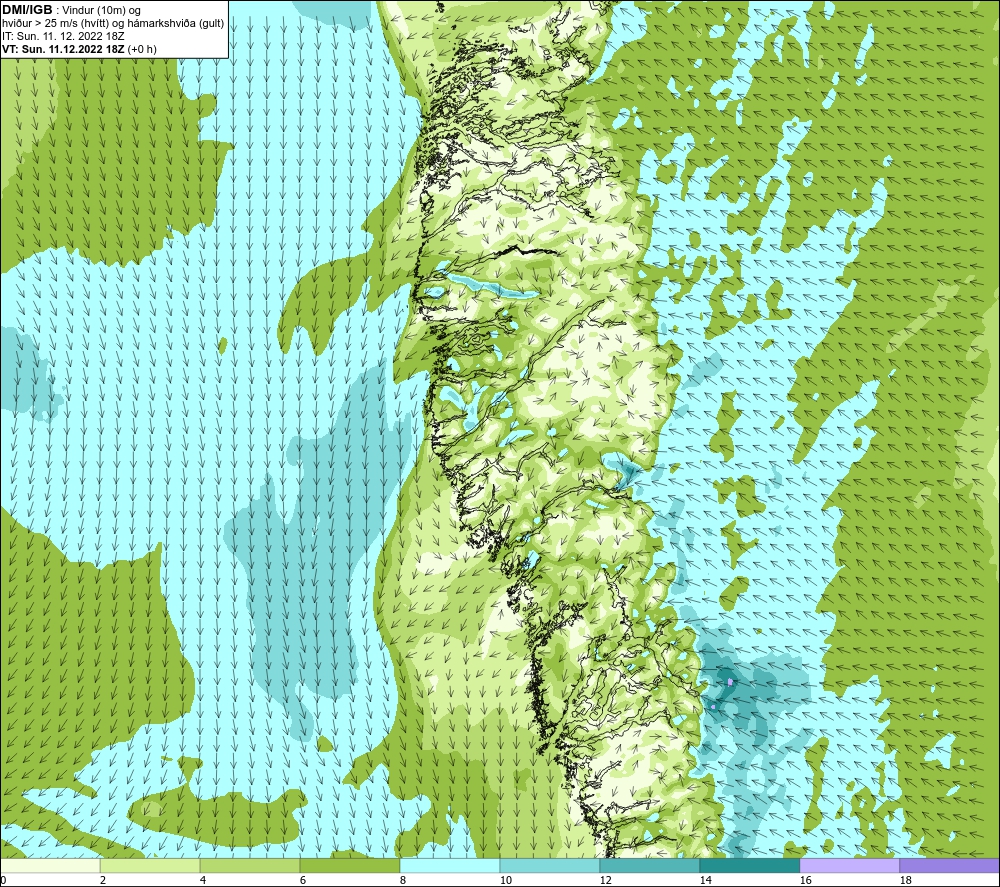1000x887 pixels.
Task: Click the '16' scale tick label
Action: [x=805, y=880]
